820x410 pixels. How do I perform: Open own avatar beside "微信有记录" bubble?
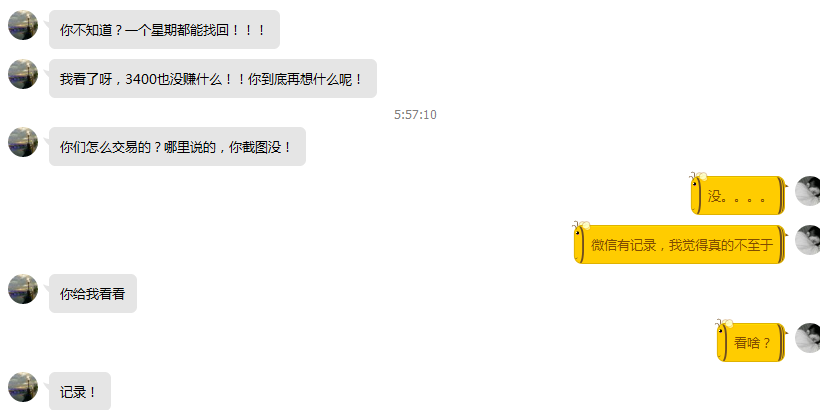click(x=807, y=240)
